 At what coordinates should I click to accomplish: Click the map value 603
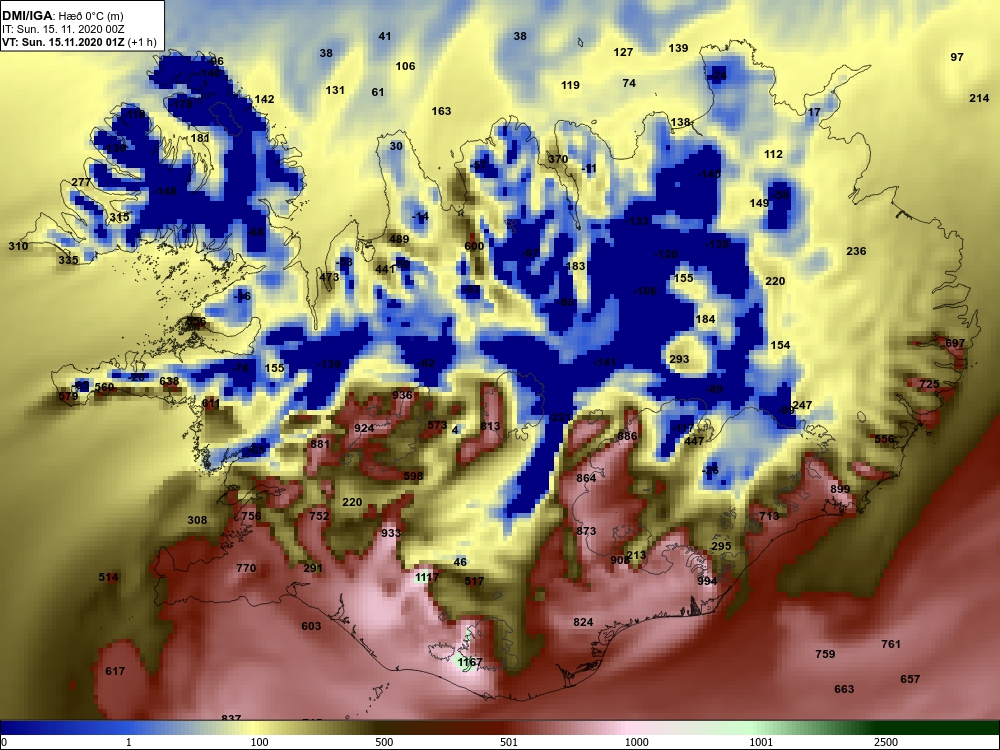[311, 626]
